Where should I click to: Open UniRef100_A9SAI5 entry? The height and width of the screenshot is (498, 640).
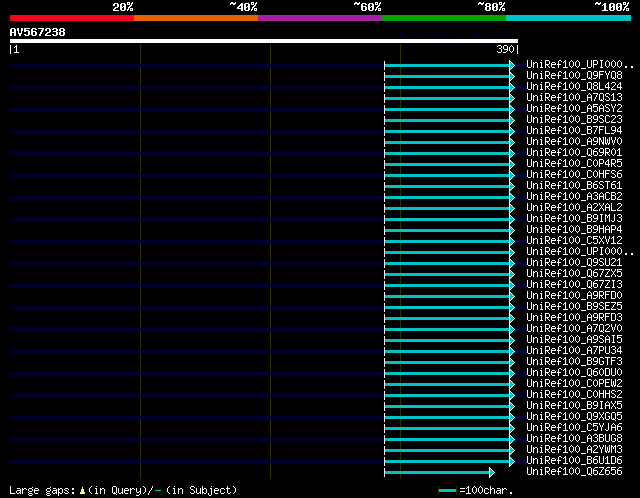click(574, 340)
